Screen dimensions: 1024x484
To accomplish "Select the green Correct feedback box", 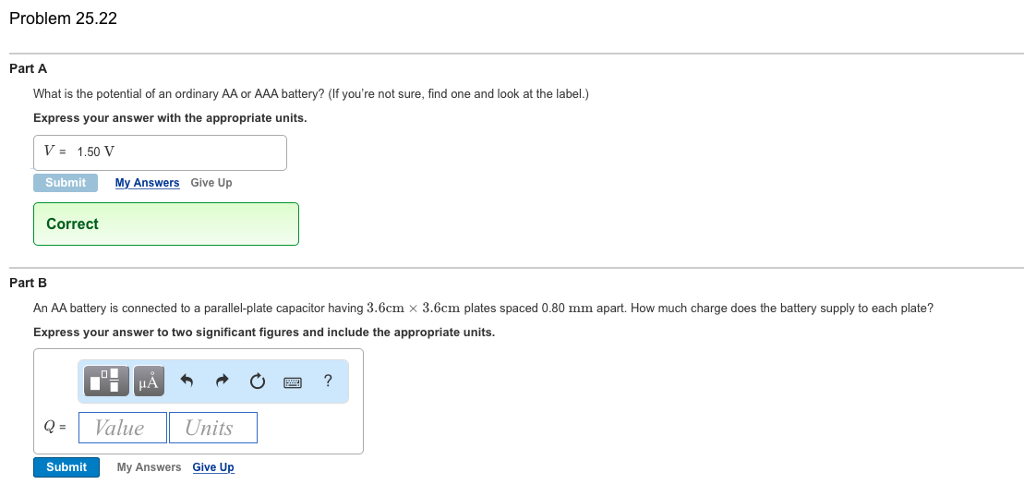I will click(166, 224).
